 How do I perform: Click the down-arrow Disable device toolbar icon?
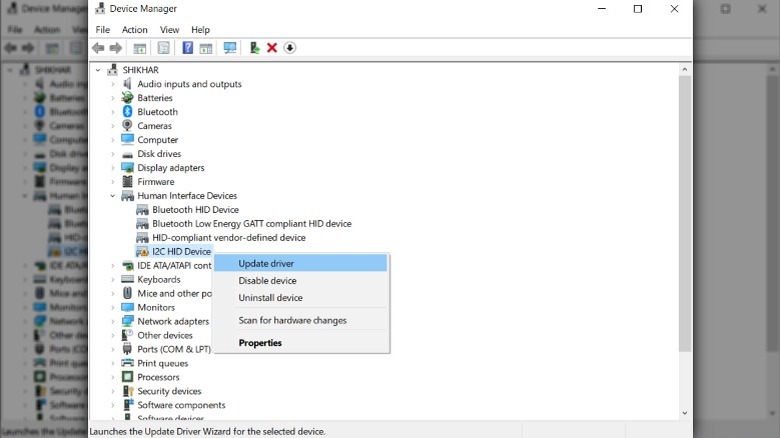point(290,48)
